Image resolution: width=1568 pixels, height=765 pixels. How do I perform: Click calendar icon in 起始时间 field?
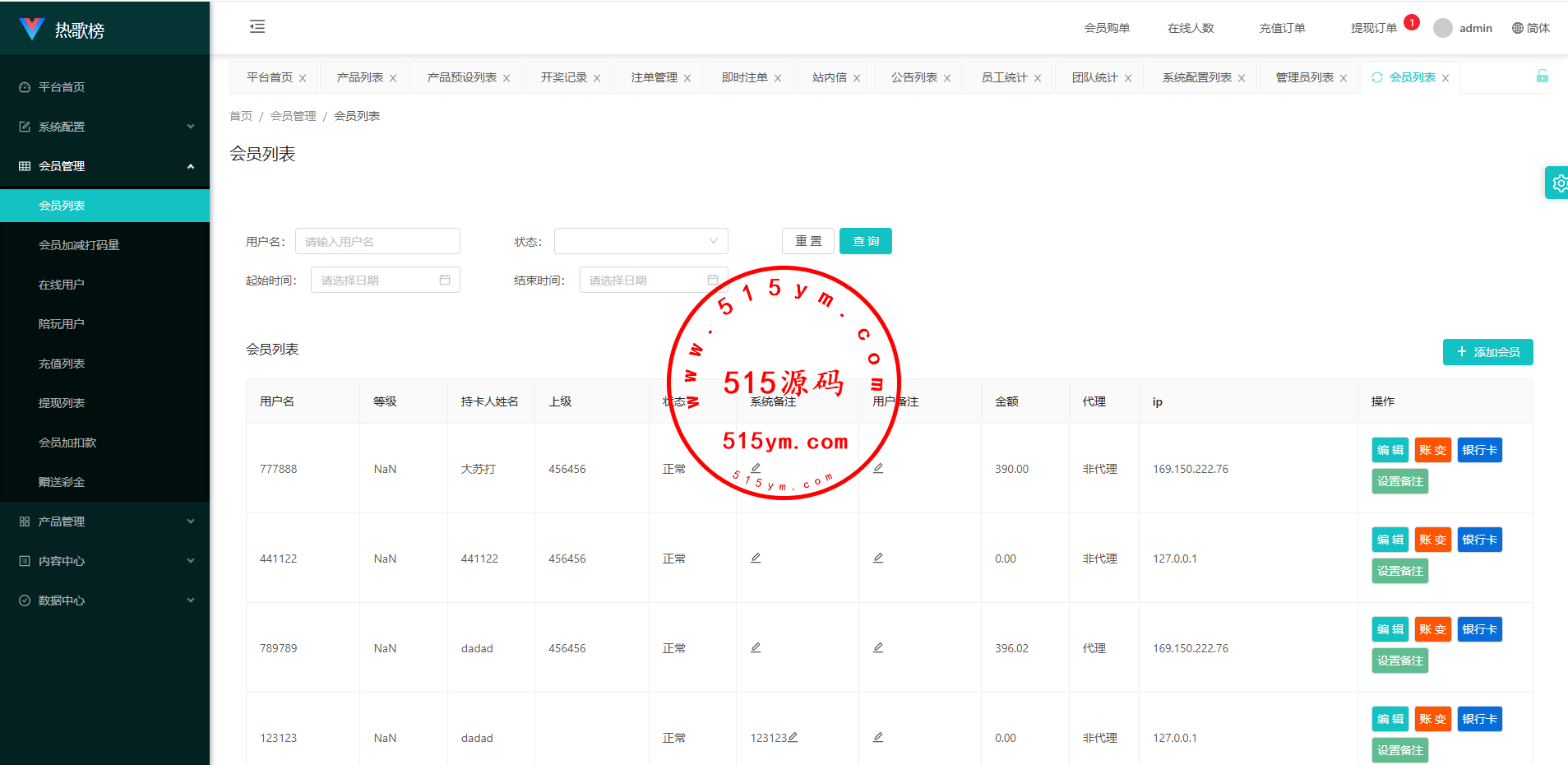445,280
